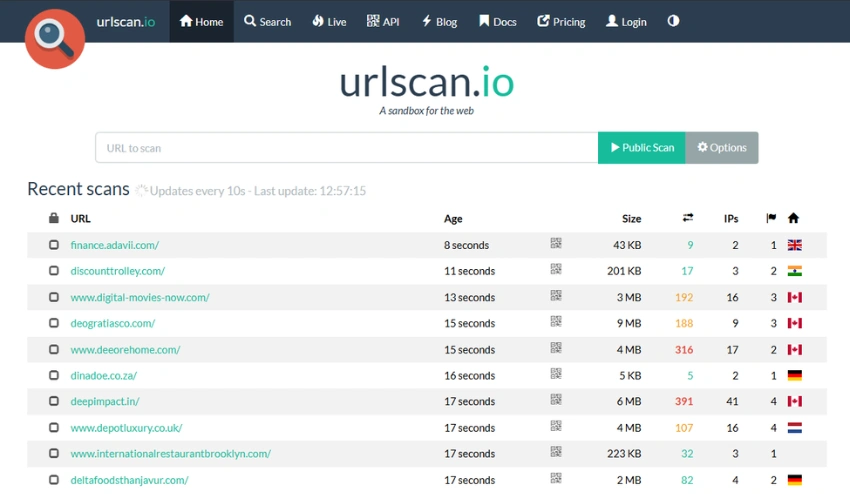
Task: Click the QR icon for discounttrolley.com
Action: (x=556, y=269)
